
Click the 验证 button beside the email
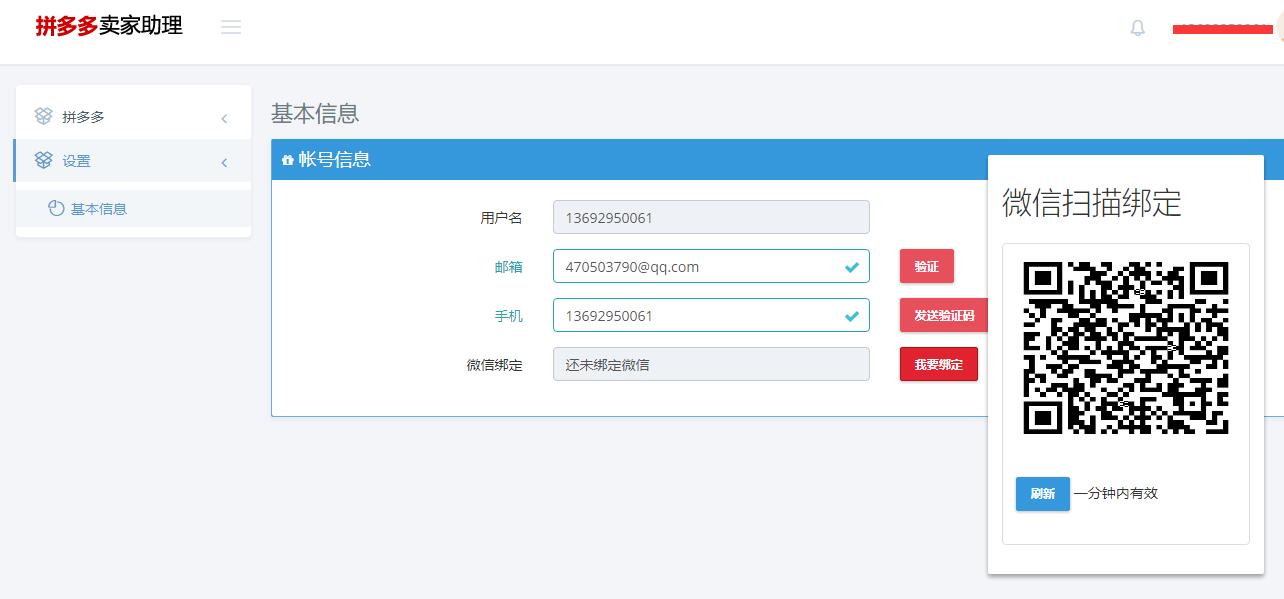926,266
